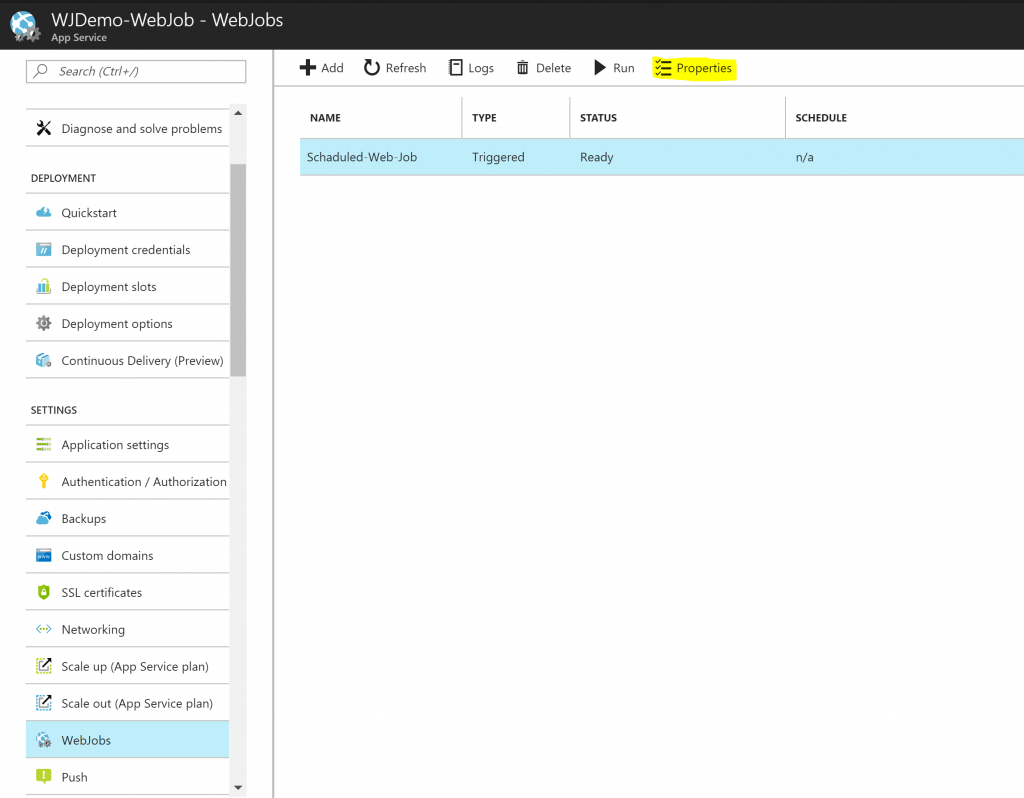Click the Run play triangle icon
Screen dimensions: 1024x798
click(600, 68)
